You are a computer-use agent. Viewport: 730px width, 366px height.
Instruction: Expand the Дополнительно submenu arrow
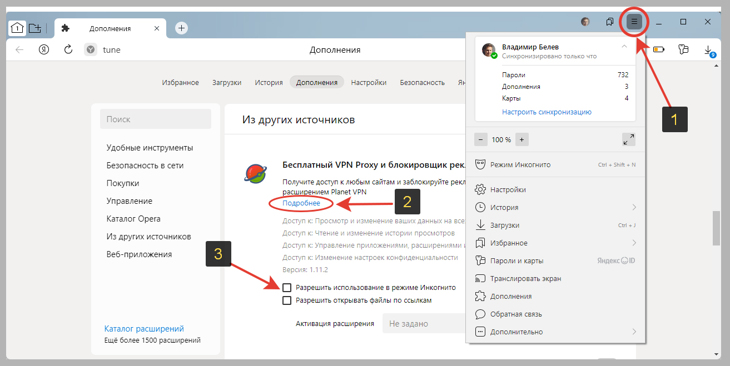pyautogui.click(x=634, y=332)
